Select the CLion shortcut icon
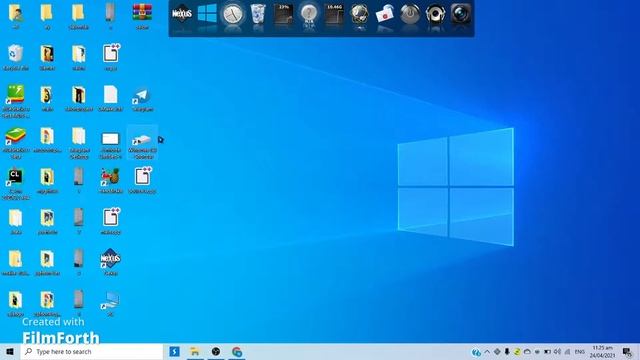This screenshot has height=360, width=640. 16,177
